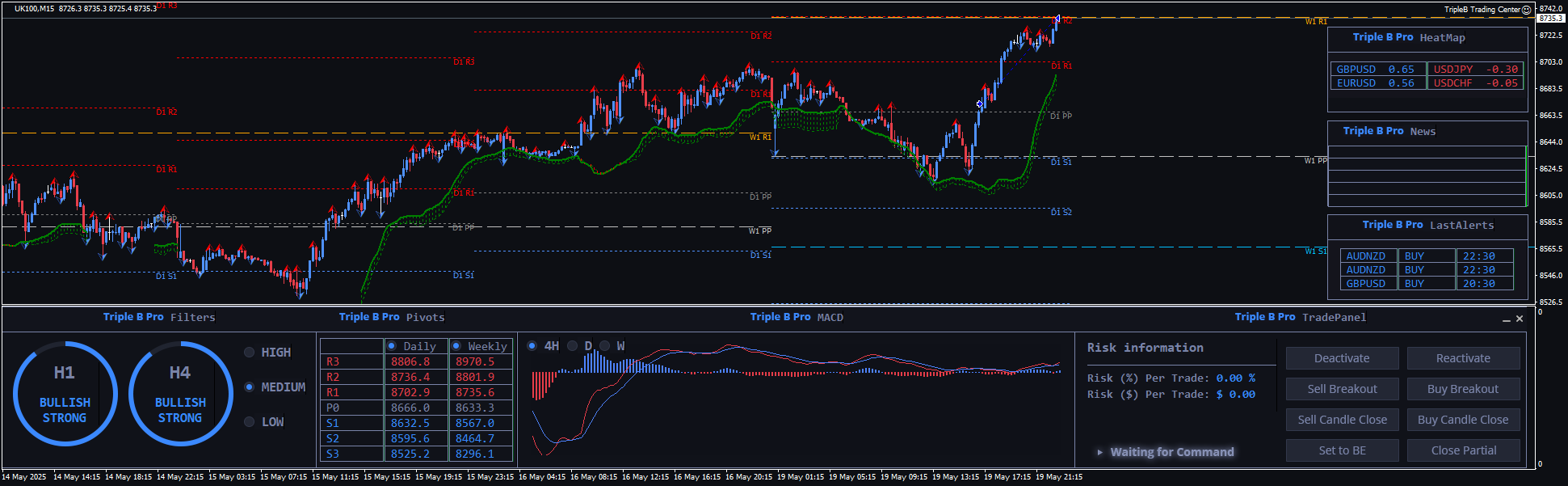Toggle the Weekly pivots radio button
Screen dimensions: 1568x486
[x=456, y=346]
